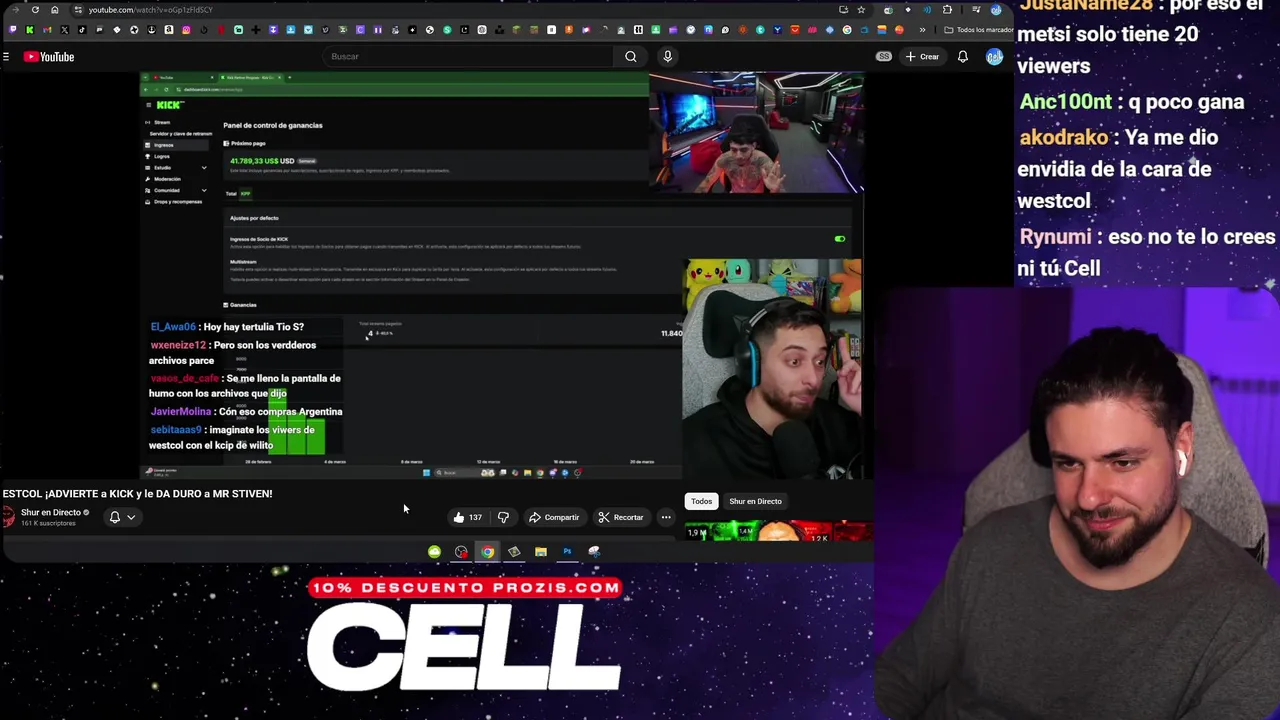Image resolution: width=1280 pixels, height=720 pixels.
Task: Click Recortar to clip the video
Action: 621,517
